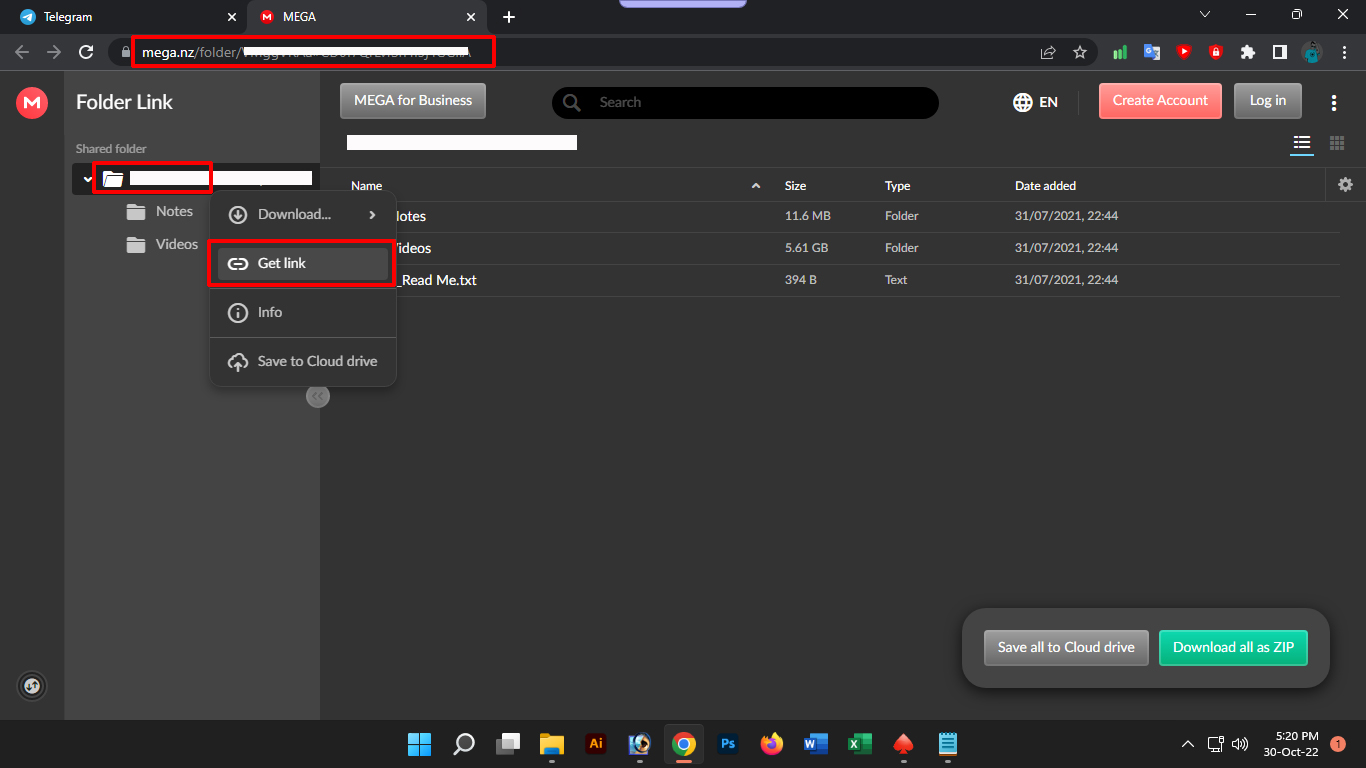Click the Log in button
This screenshot has height=768, width=1366.
coord(1268,101)
